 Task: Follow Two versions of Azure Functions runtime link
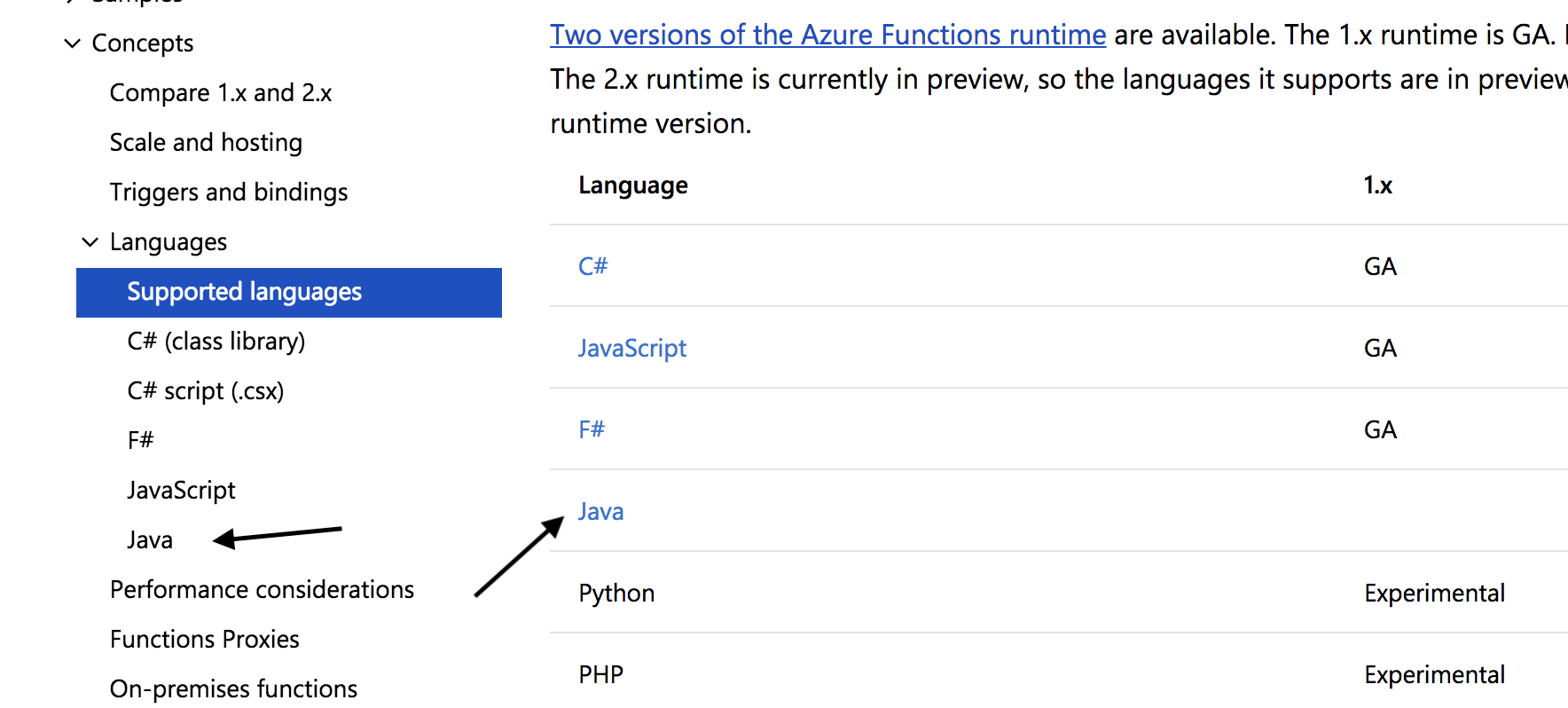[x=828, y=35]
